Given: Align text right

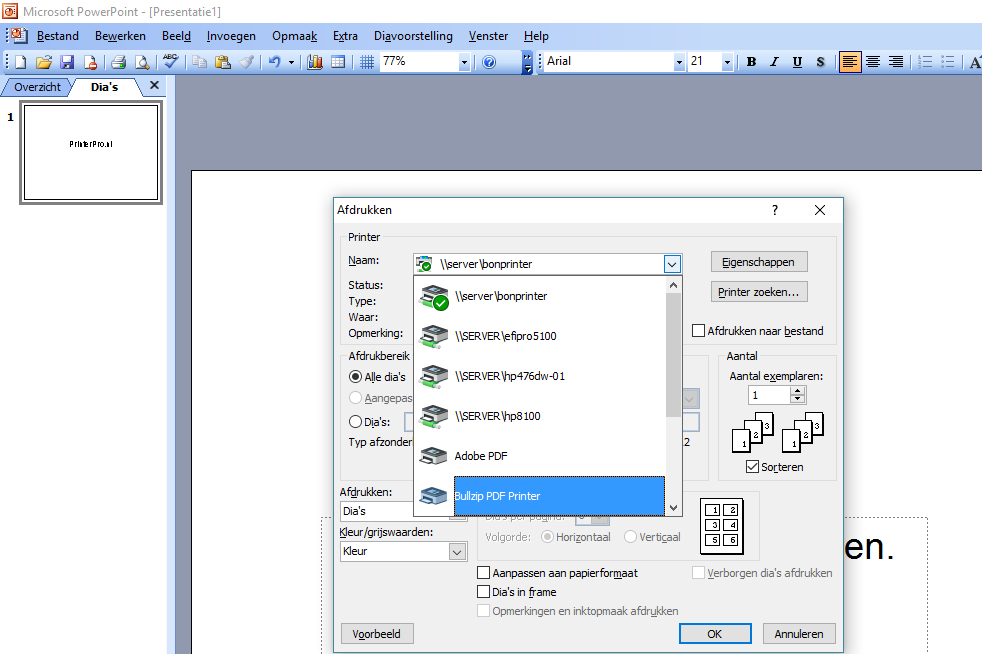Looking at the screenshot, I should coord(896,61).
